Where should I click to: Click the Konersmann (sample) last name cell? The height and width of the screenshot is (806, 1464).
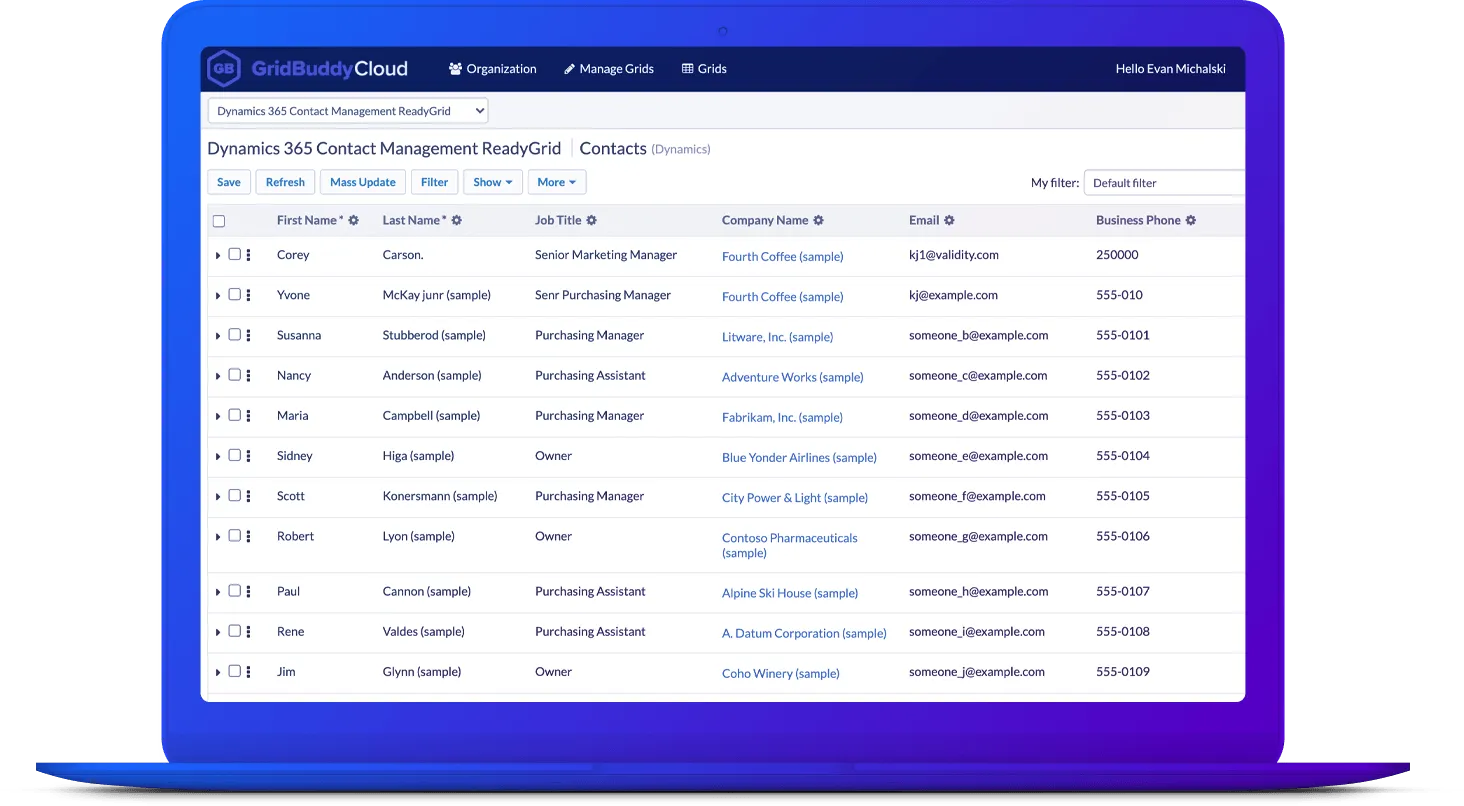(440, 496)
